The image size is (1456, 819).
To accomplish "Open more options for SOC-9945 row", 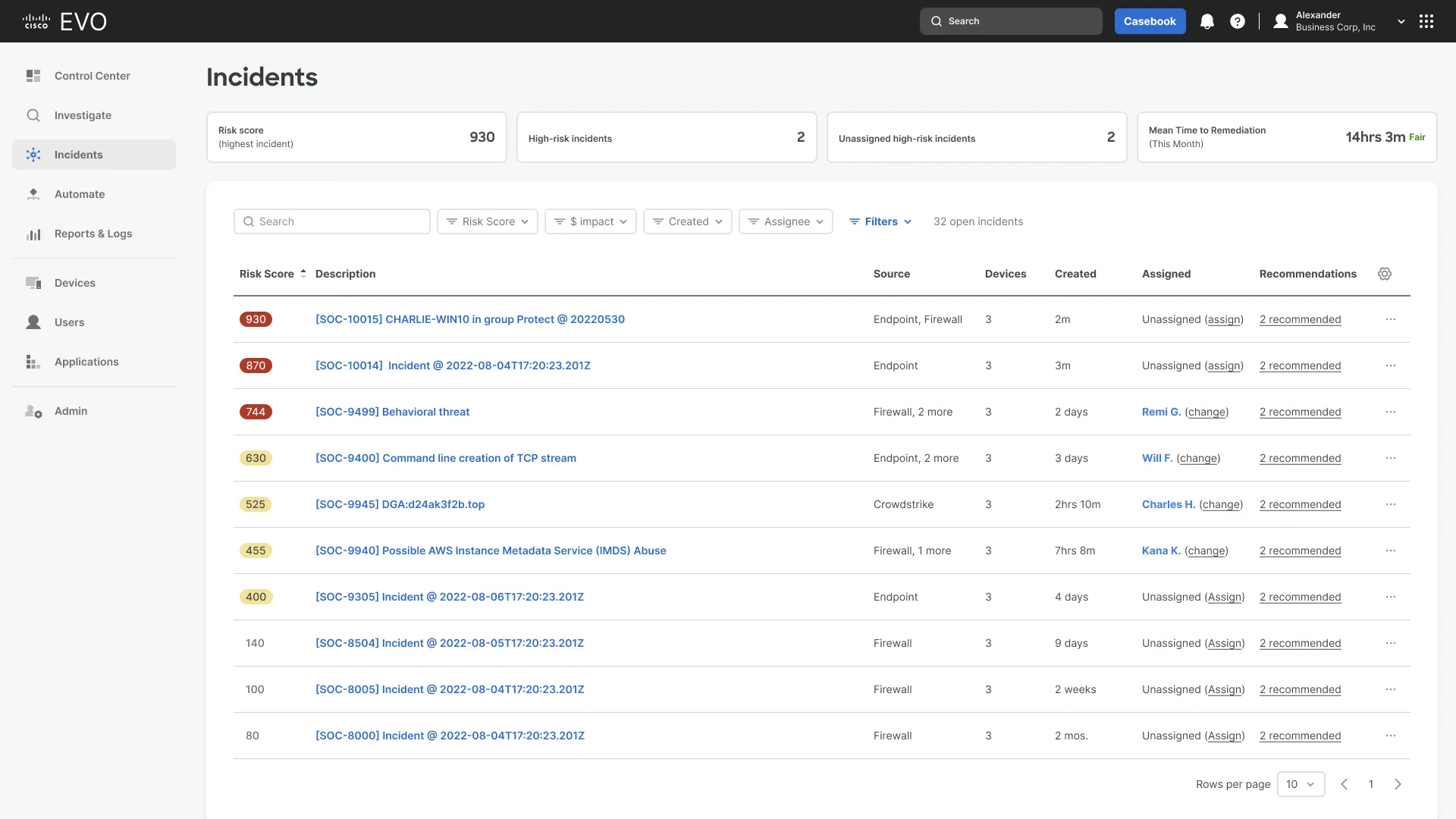I will [x=1391, y=504].
